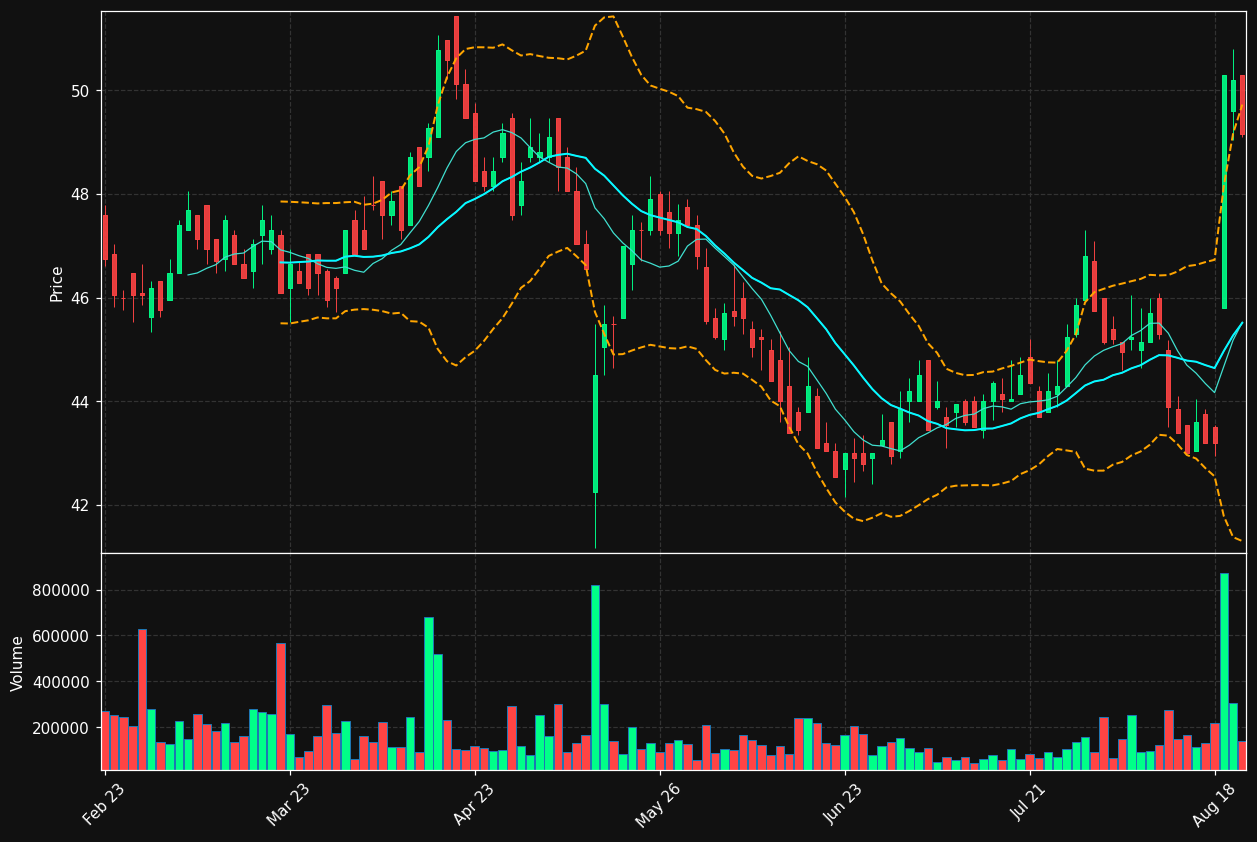Select the long green candle with low near 41

tap(595, 434)
